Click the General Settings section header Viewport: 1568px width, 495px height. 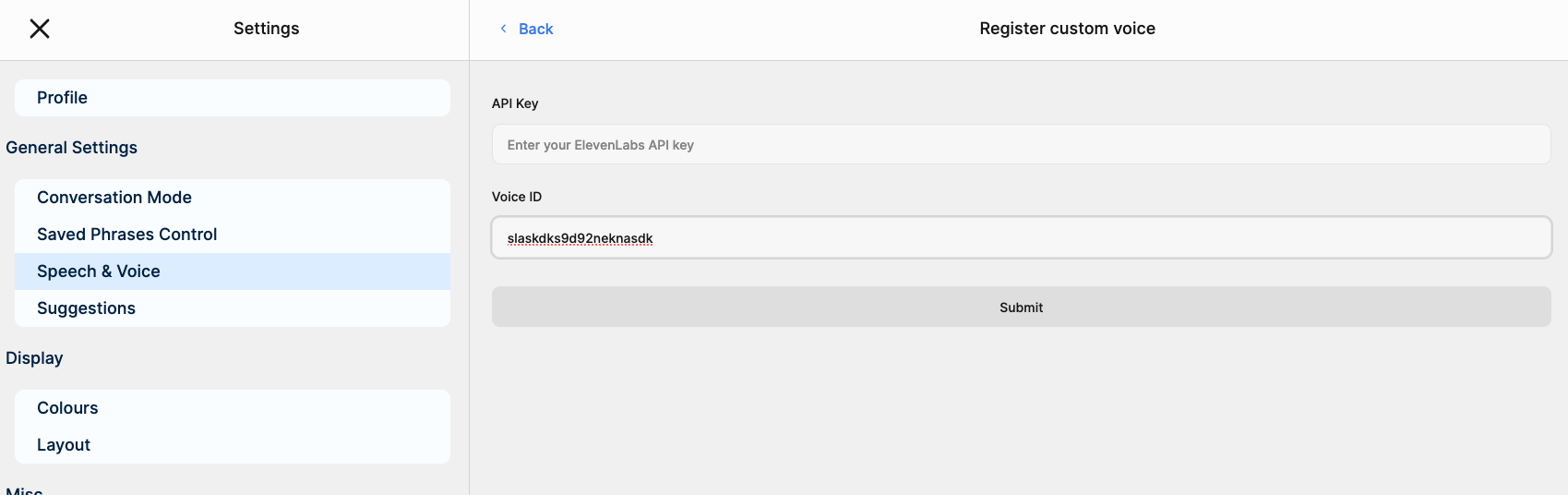point(71,148)
